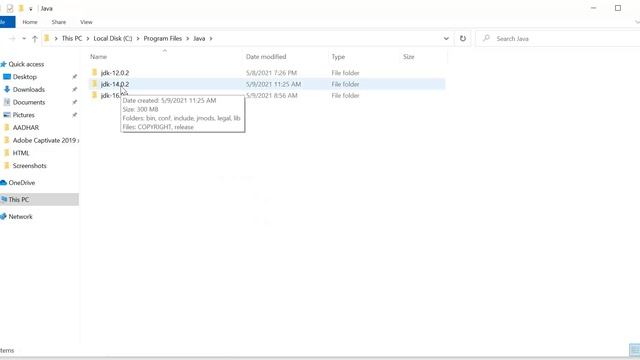Switch to the View ribbon tab
Screen dimensions: 640x360
point(86,22)
